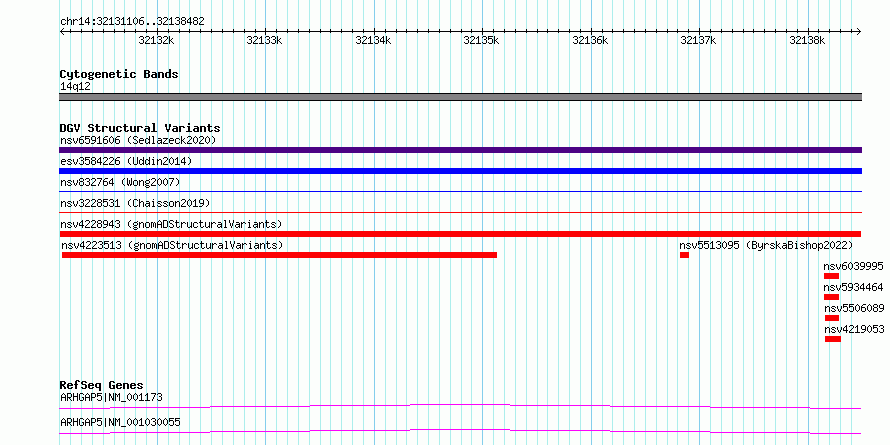This screenshot has height=445, width=890.
Task: Open the ARHGAP5|NM_001030055 gene label
Action: pyautogui.click(x=120, y=422)
